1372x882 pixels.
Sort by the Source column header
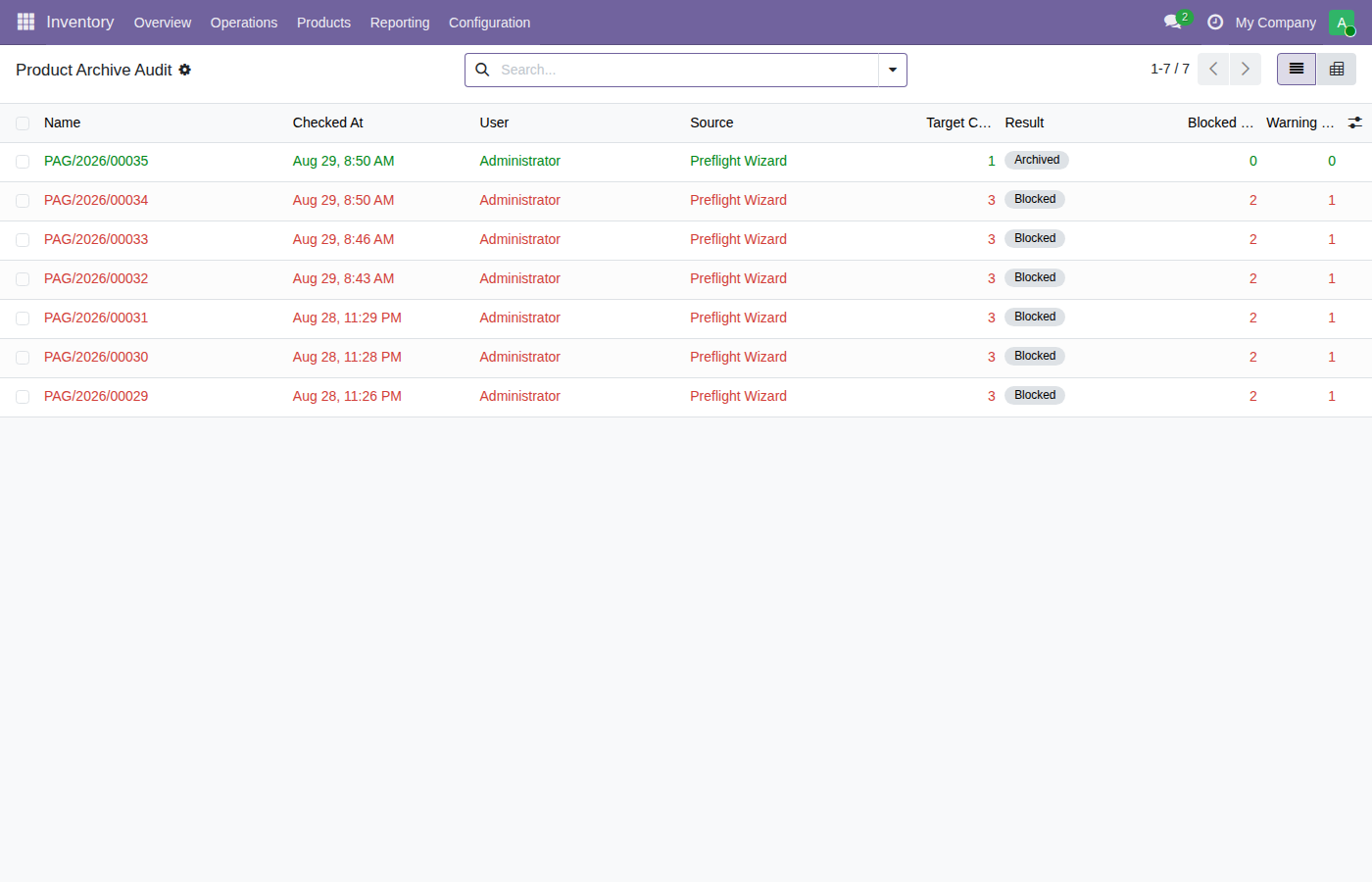(x=711, y=122)
